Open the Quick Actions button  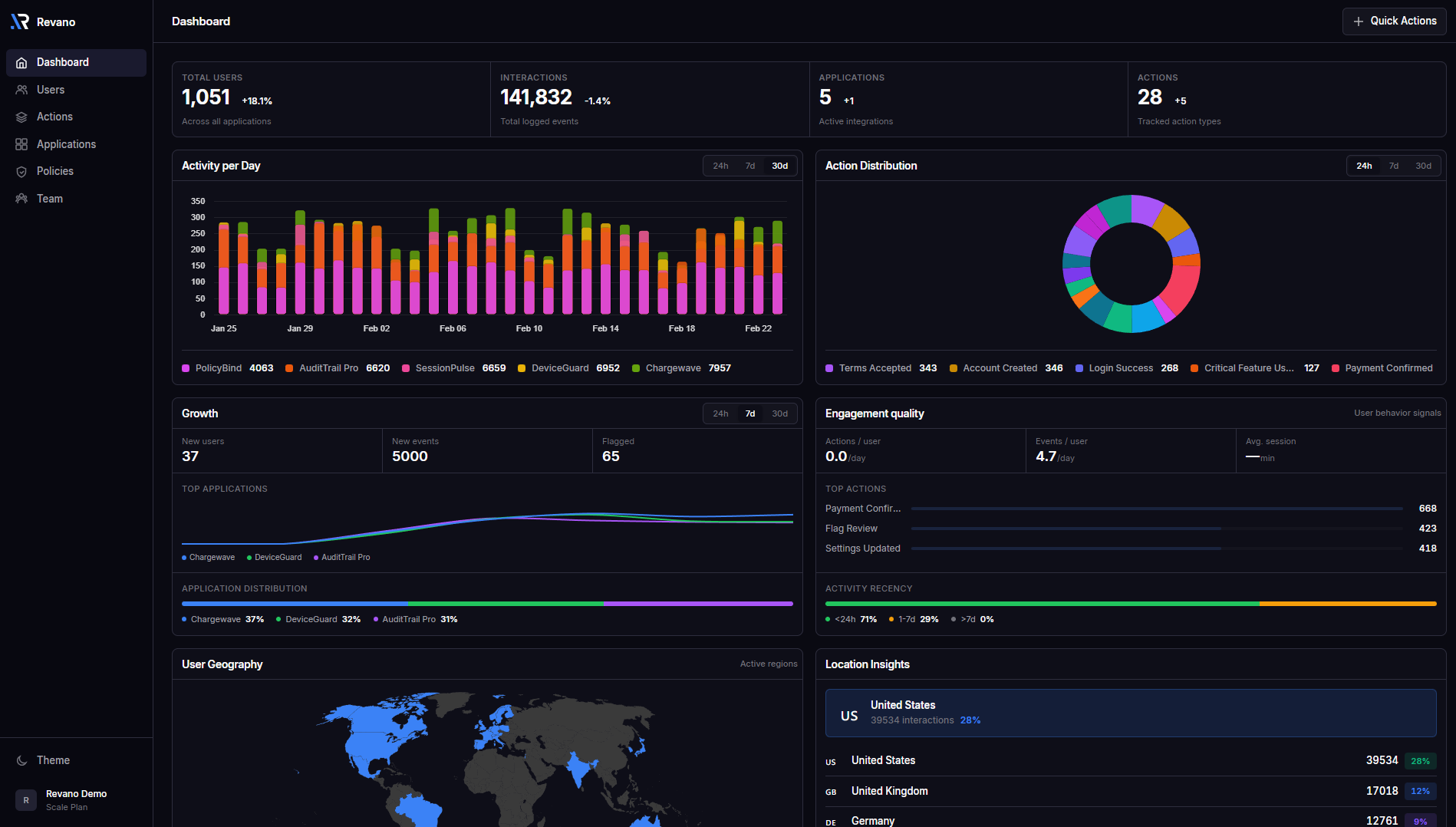tap(1394, 21)
